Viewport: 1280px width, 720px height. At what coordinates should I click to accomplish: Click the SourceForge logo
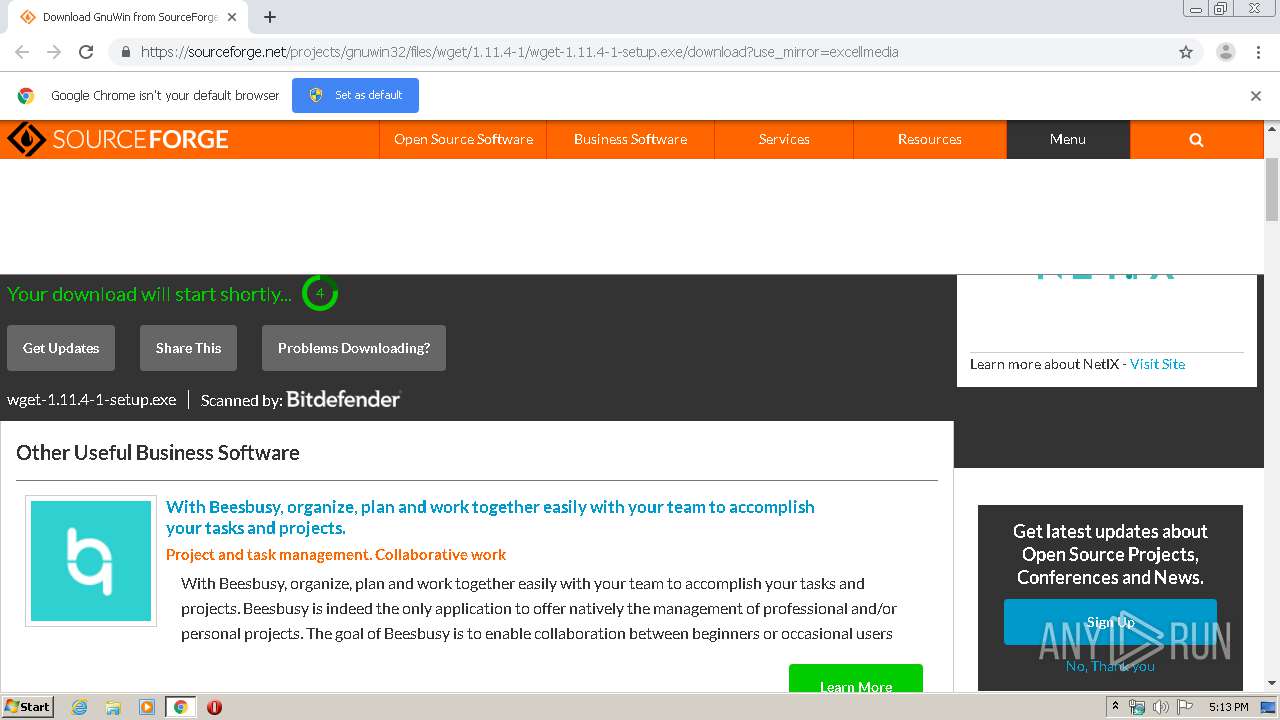click(x=118, y=139)
